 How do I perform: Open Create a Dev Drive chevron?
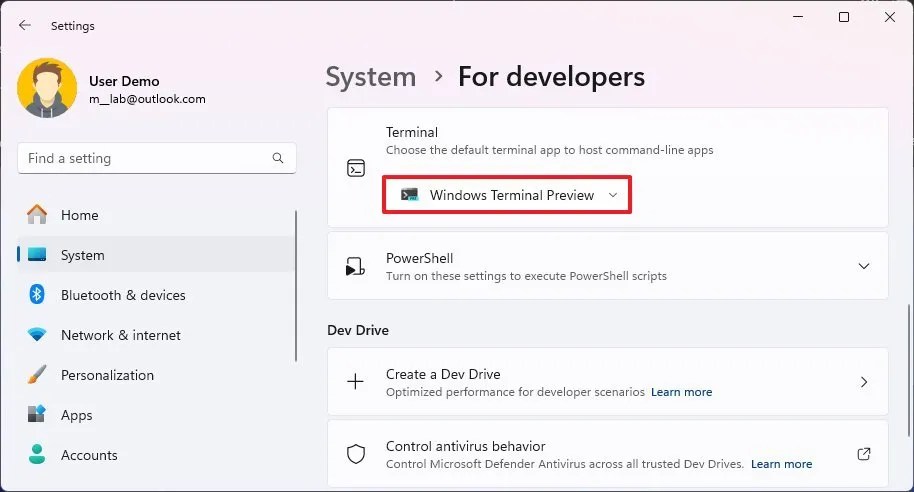(864, 382)
